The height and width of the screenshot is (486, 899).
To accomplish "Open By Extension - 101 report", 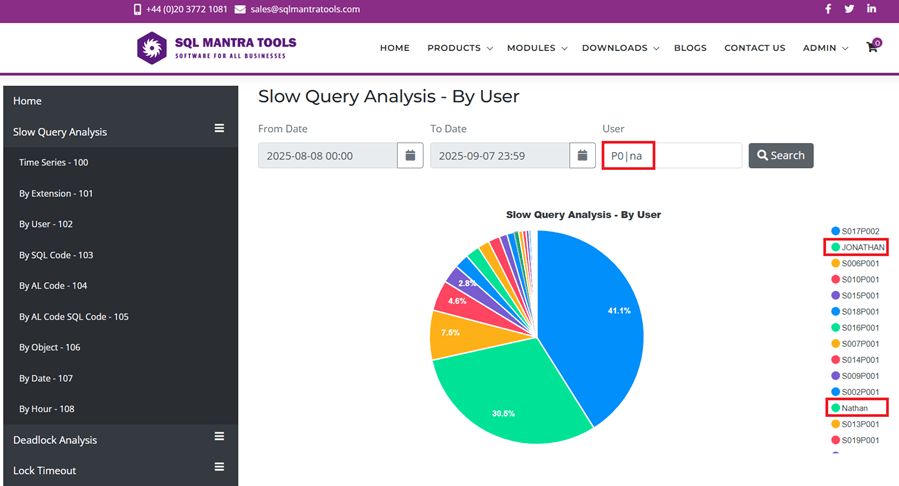I will click(x=56, y=194).
